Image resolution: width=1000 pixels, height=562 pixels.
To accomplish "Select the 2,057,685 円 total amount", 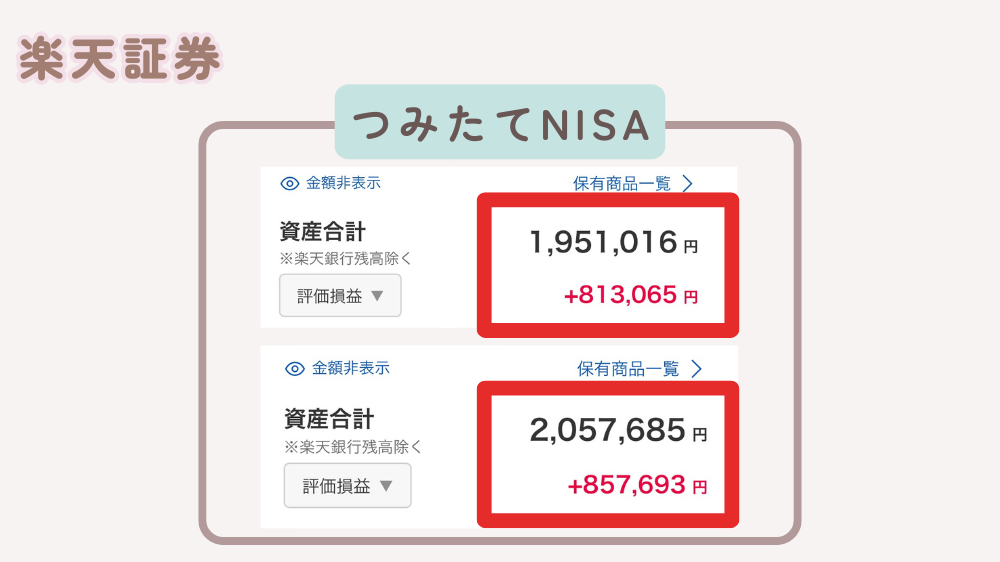I will click(618, 431).
